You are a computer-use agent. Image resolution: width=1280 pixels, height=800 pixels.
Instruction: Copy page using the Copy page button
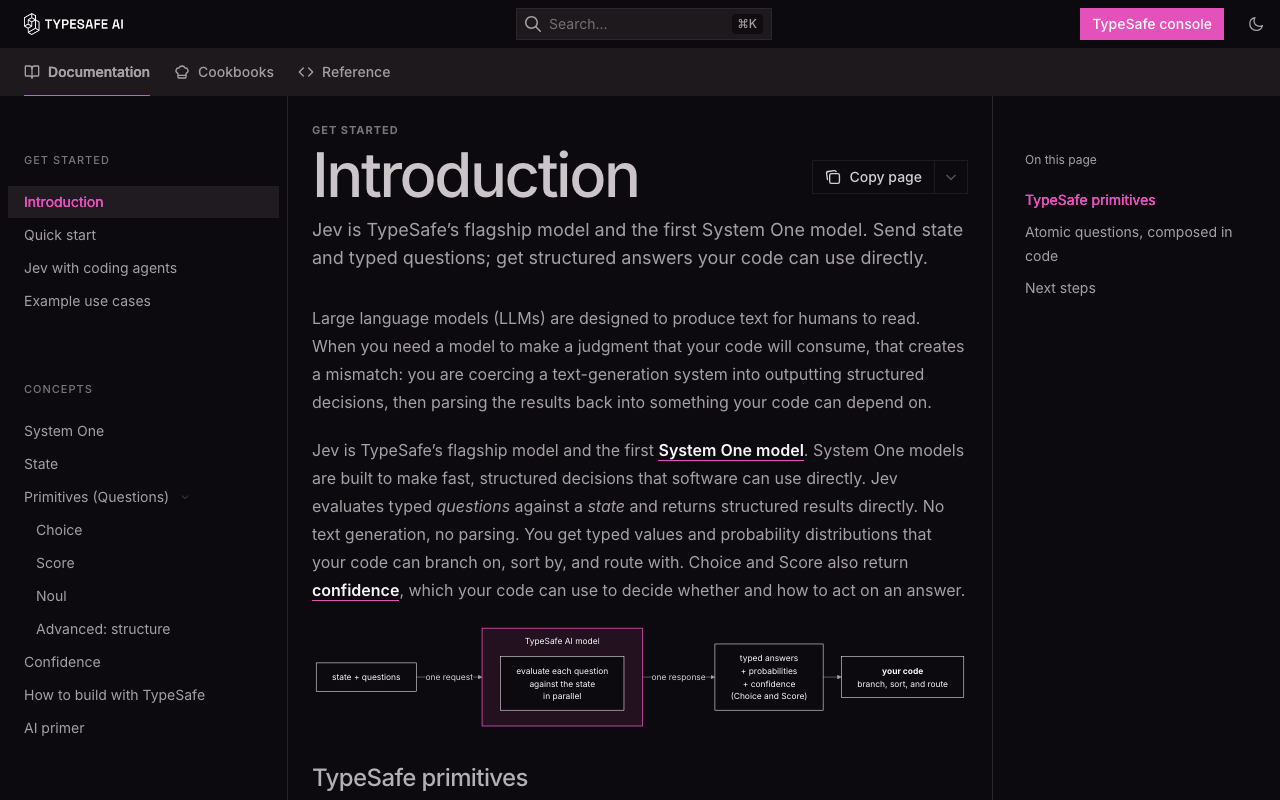[x=874, y=177]
